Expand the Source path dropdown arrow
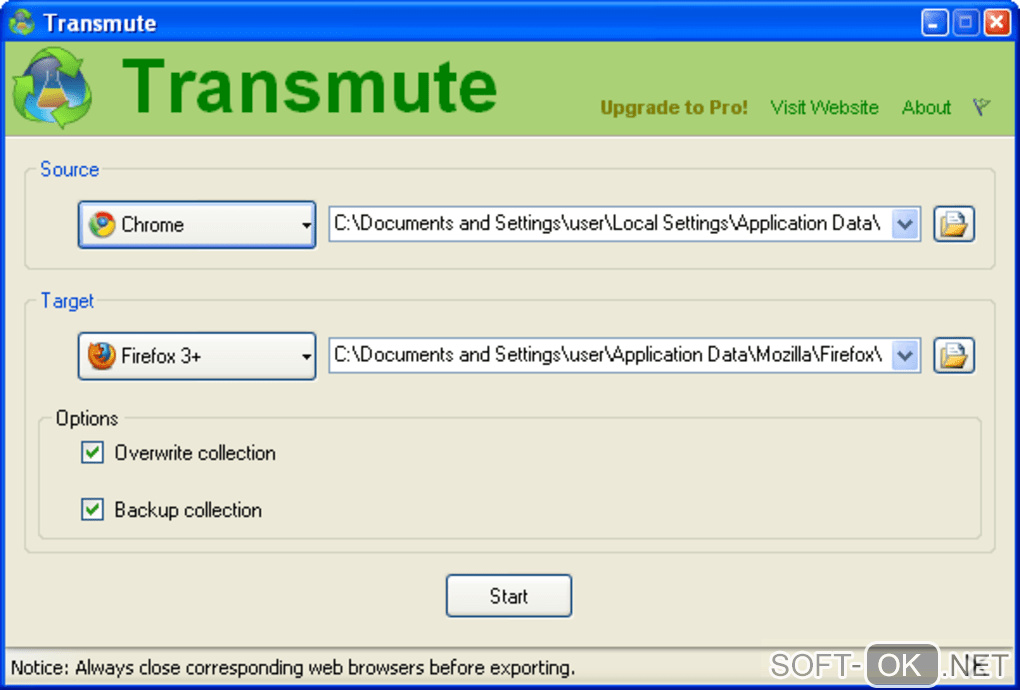Screen dimensions: 1020x690 [x=905, y=224]
